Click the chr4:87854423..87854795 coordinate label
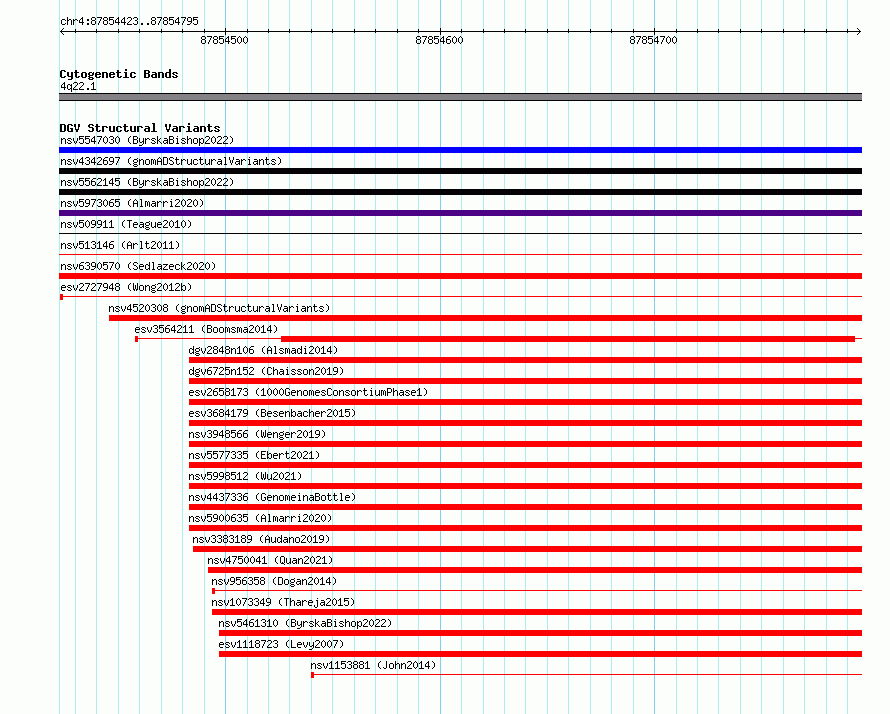890x714 pixels. pyautogui.click(x=129, y=22)
